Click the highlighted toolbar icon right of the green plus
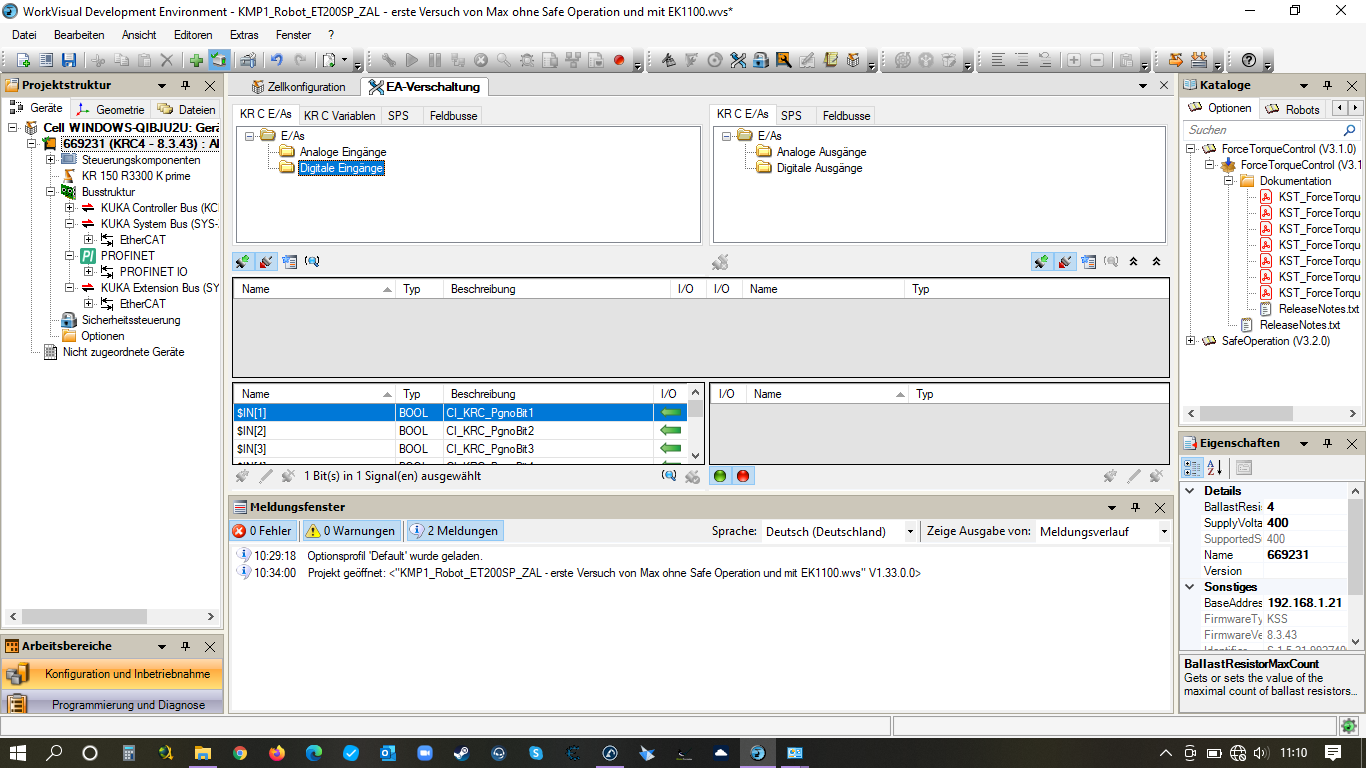The height and width of the screenshot is (768, 1366). [x=218, y=60]
